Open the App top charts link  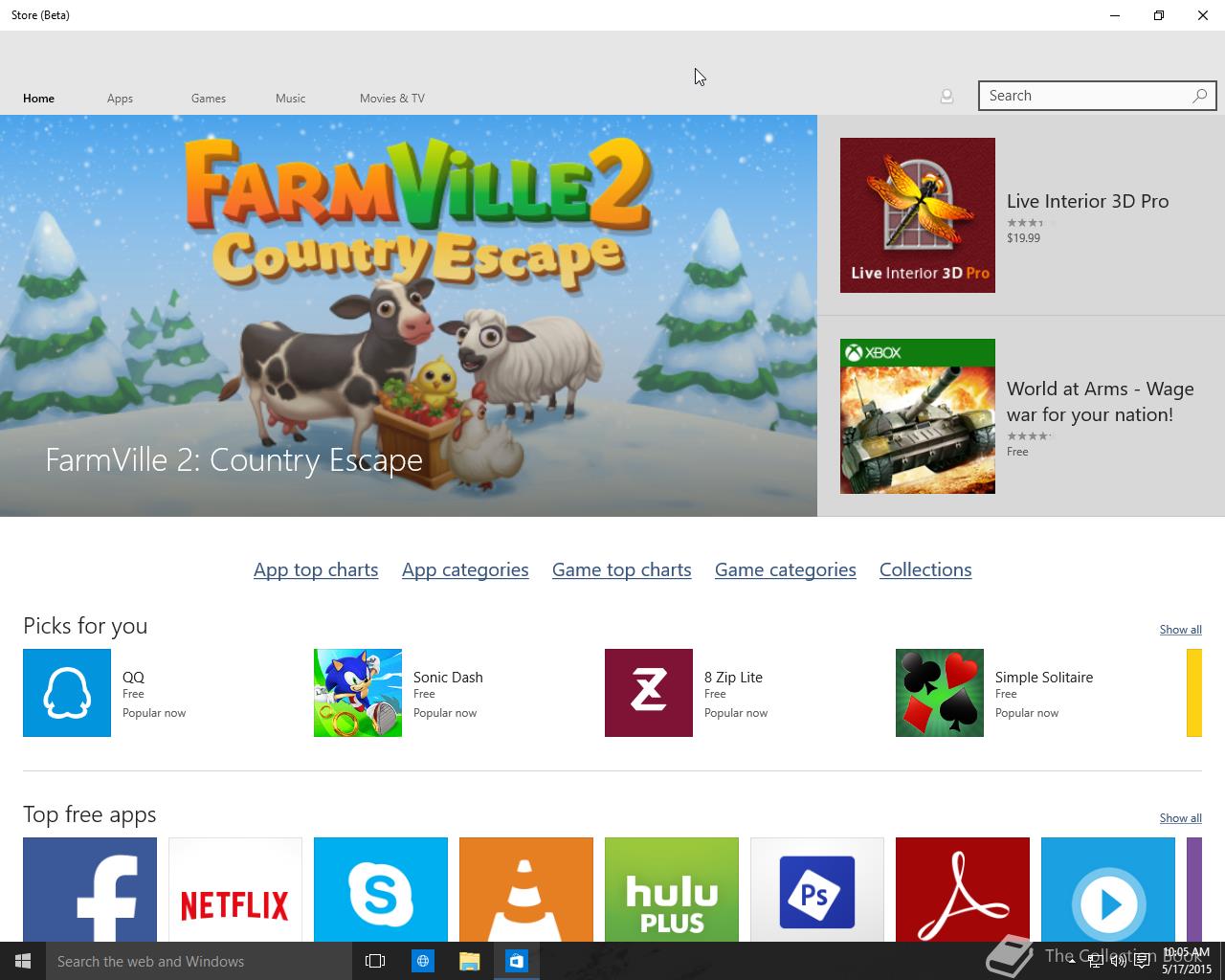click(316, 569)
